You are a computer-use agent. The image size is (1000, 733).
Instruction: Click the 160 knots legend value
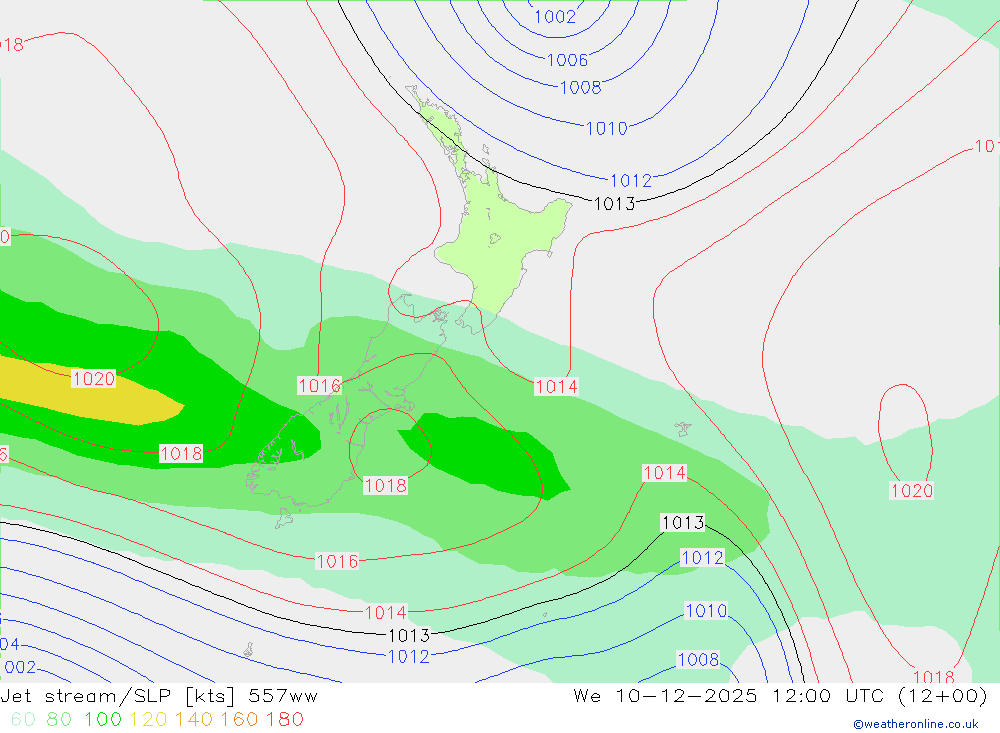pos(239,719)
